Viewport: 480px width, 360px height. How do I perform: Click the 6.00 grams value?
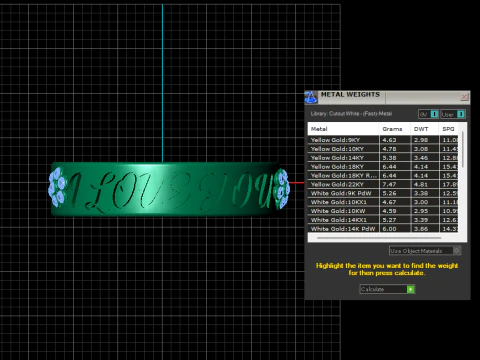(389, 229)
